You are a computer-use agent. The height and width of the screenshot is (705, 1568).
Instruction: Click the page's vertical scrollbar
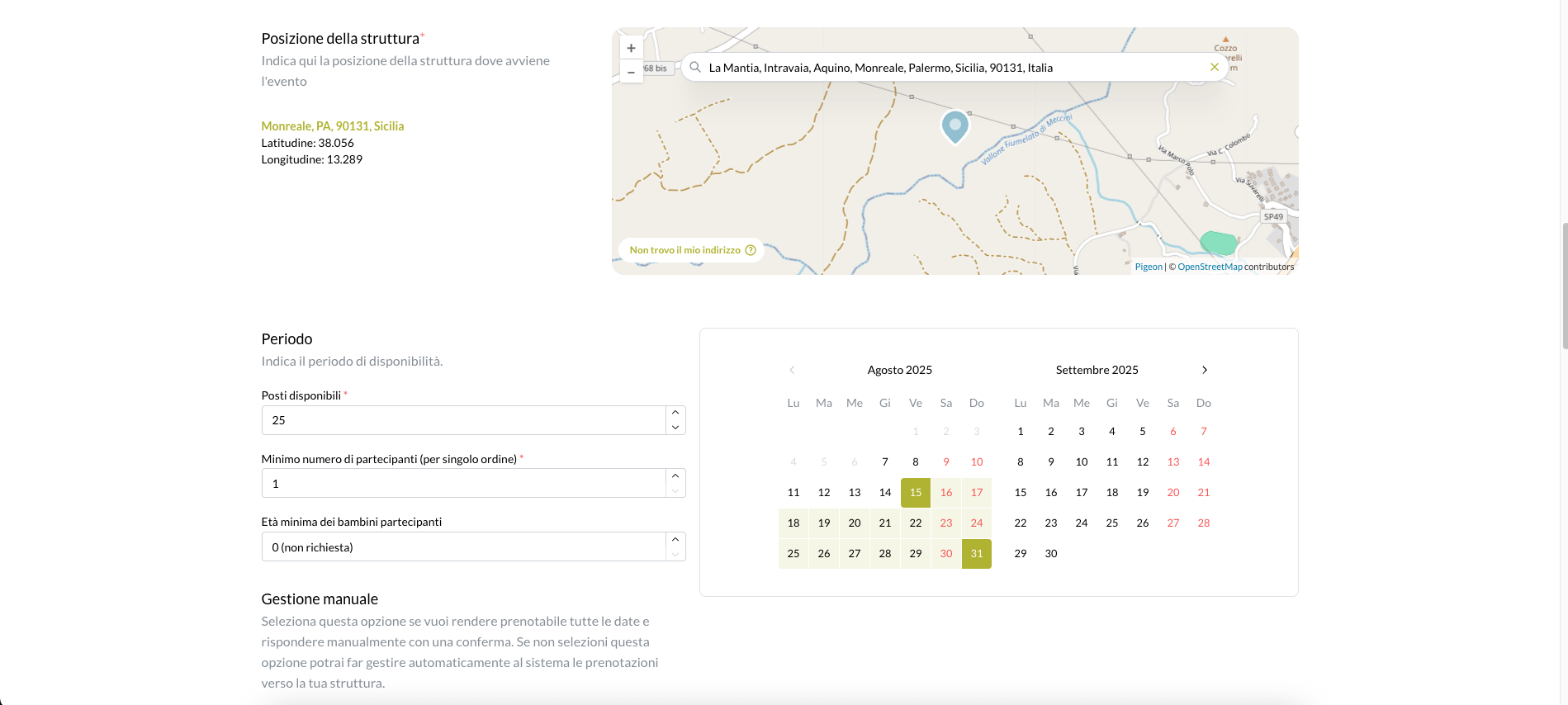click(x=1563, y=285)
